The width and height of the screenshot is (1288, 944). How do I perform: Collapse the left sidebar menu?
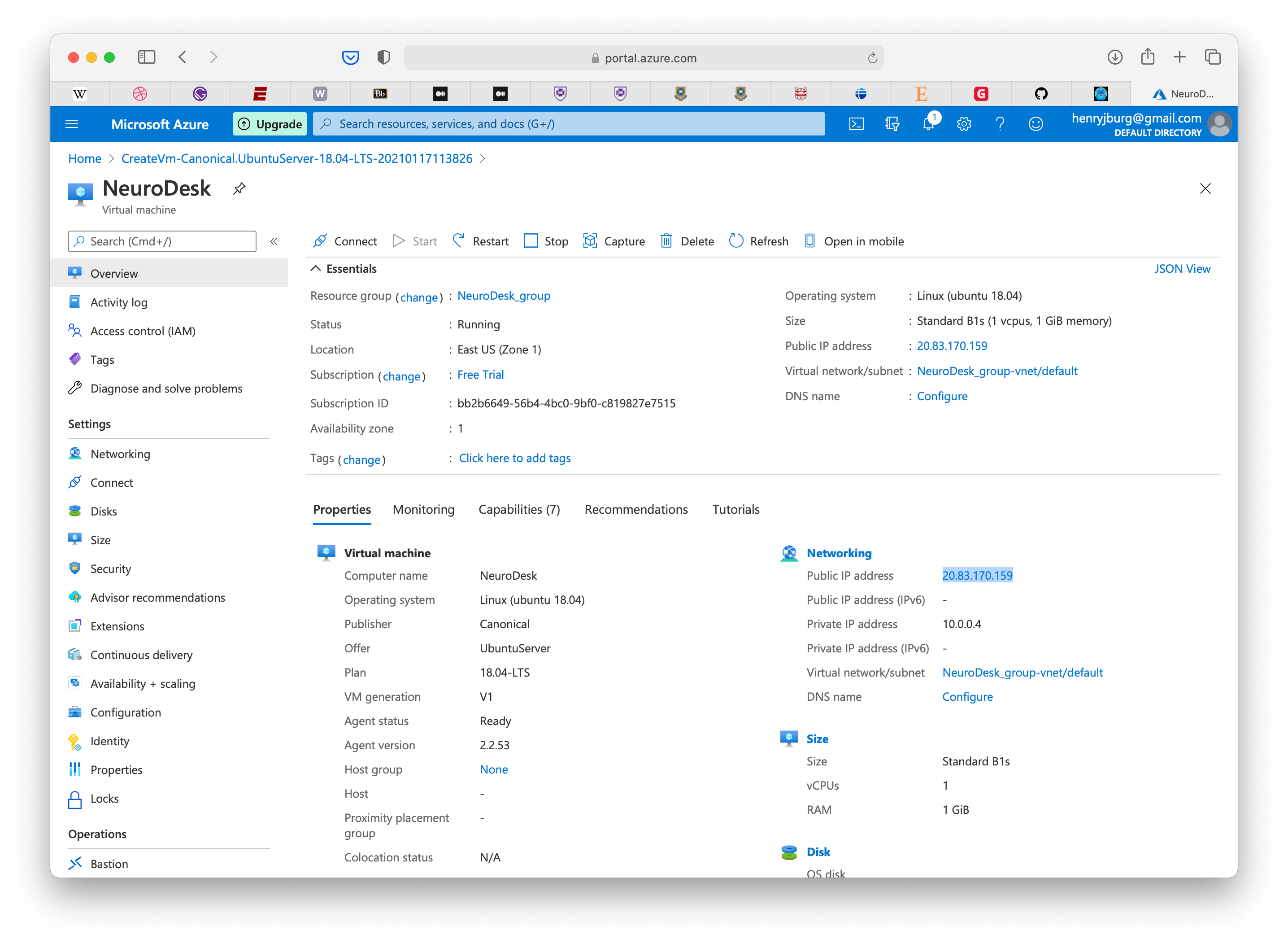[274, 241]
